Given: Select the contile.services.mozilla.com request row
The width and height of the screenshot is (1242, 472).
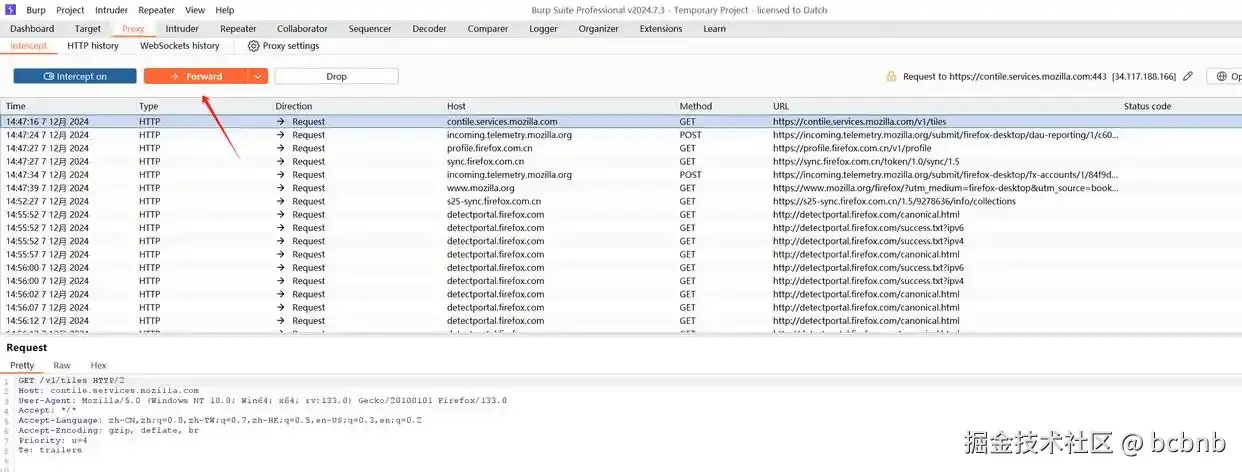Looking at the screenshot, I should coord(621,121).
